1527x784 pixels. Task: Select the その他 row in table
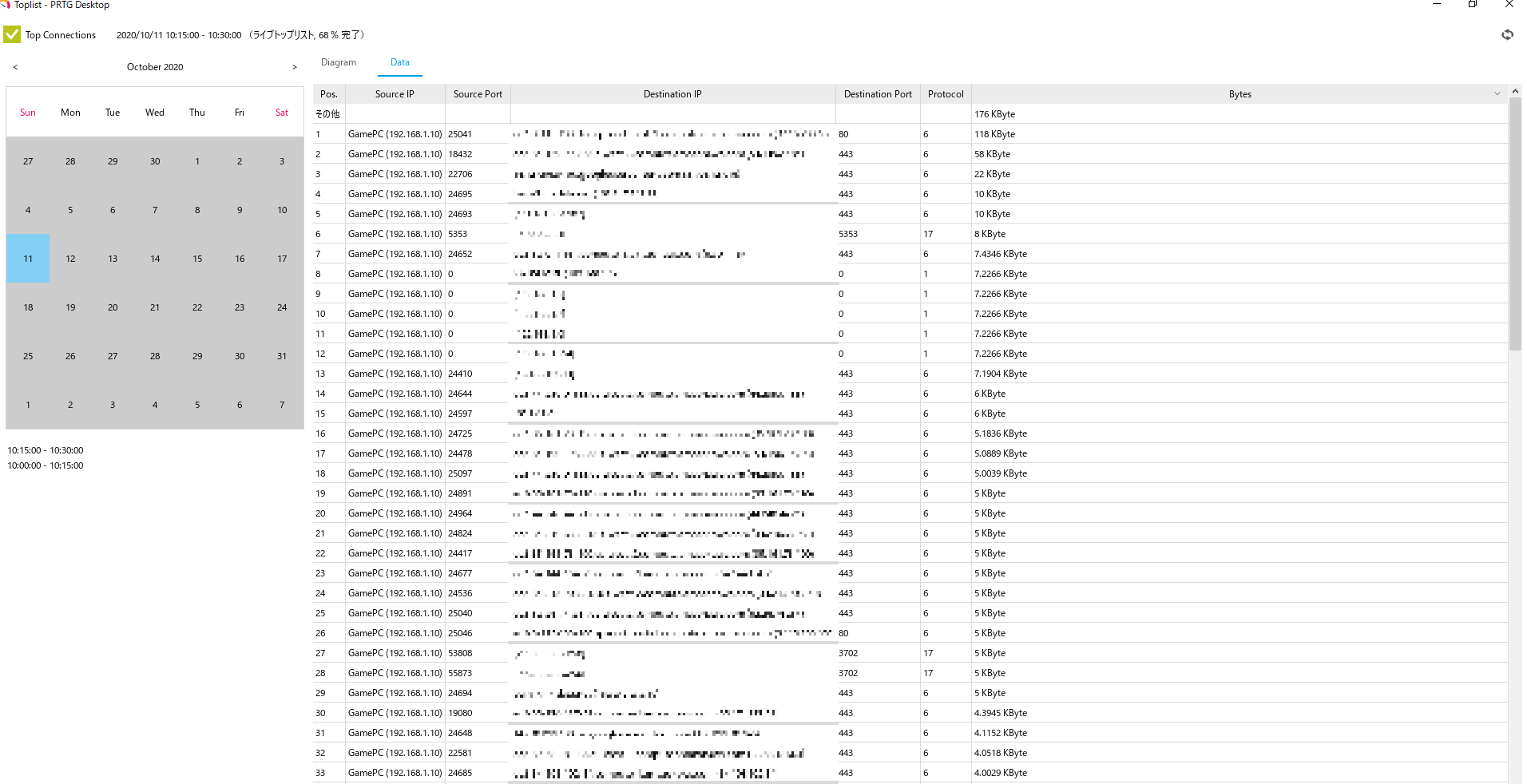click(910, 114)
